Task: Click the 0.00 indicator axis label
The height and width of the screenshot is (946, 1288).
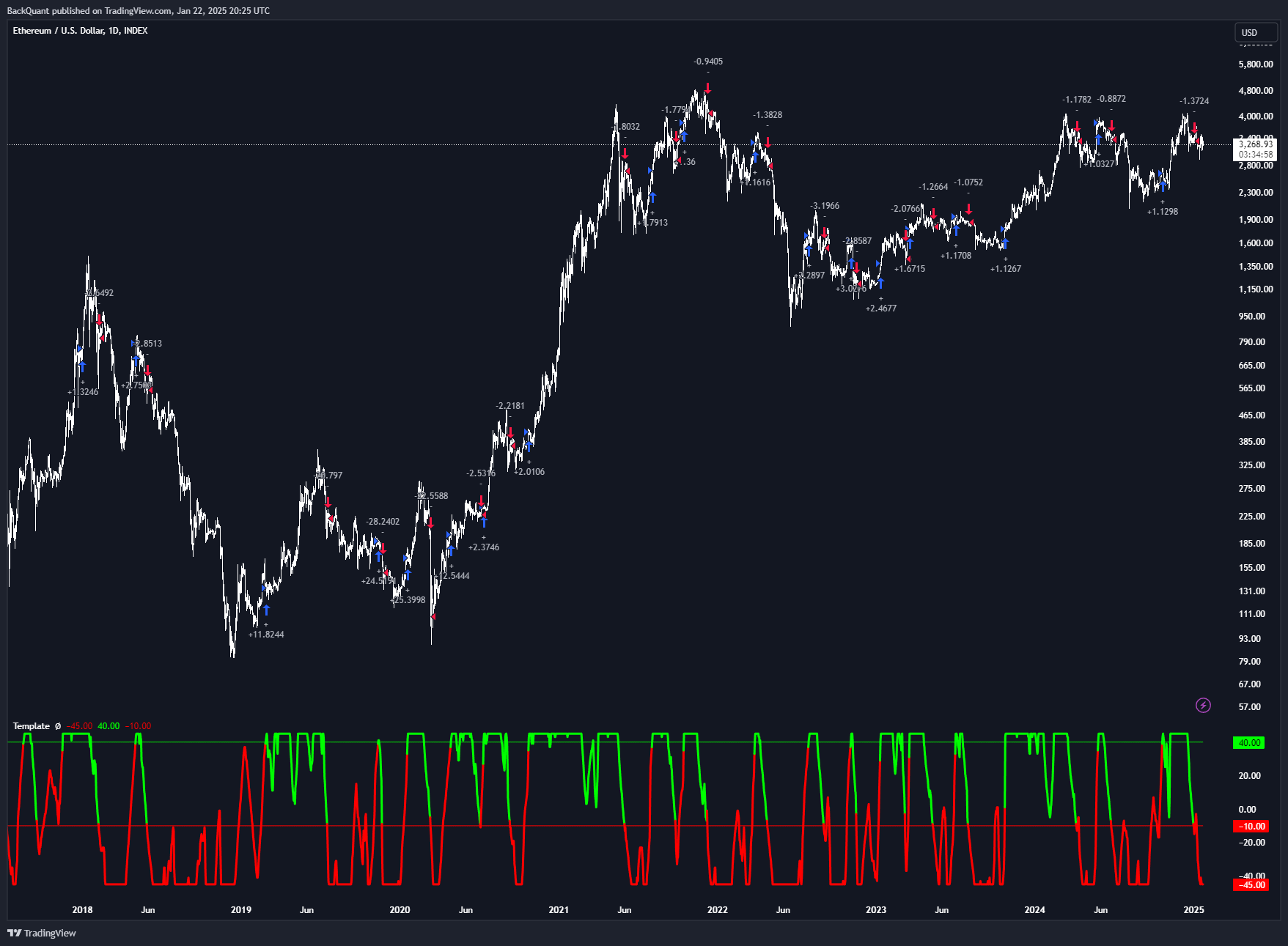Action: point(1248,809)
